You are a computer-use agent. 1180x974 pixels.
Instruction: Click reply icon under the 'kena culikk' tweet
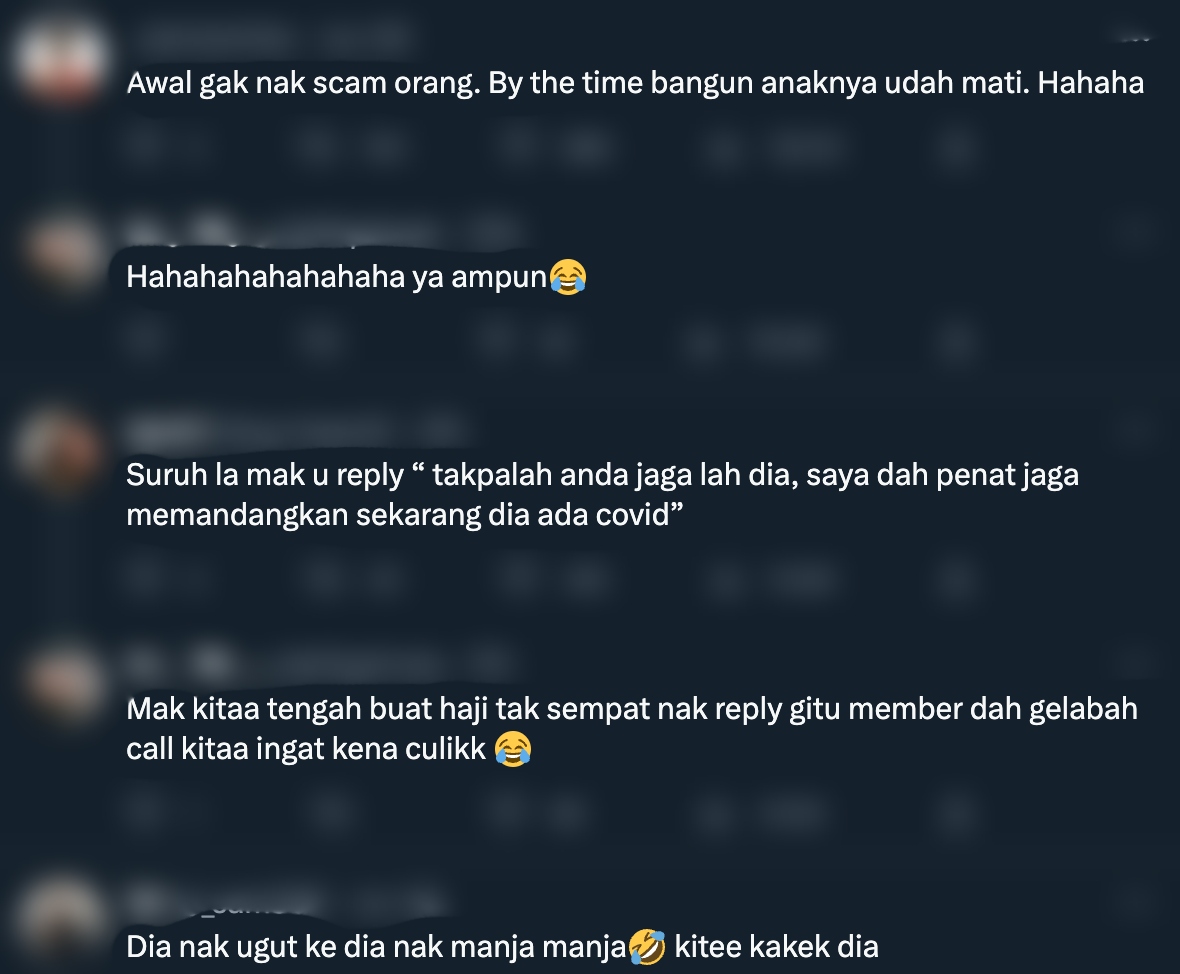coord(144,811)
